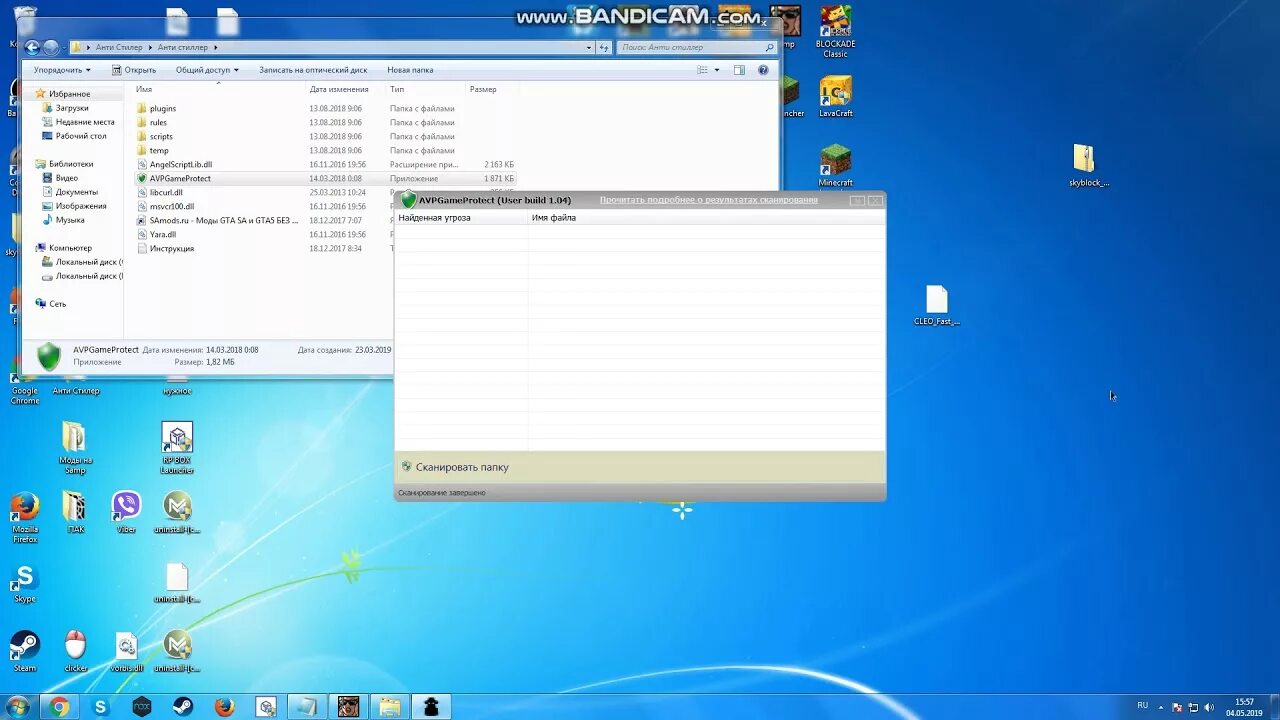The height and width of the screenshot is (720, 1280).
Task: Select the Инструкция text file
Action: point(171,248)
